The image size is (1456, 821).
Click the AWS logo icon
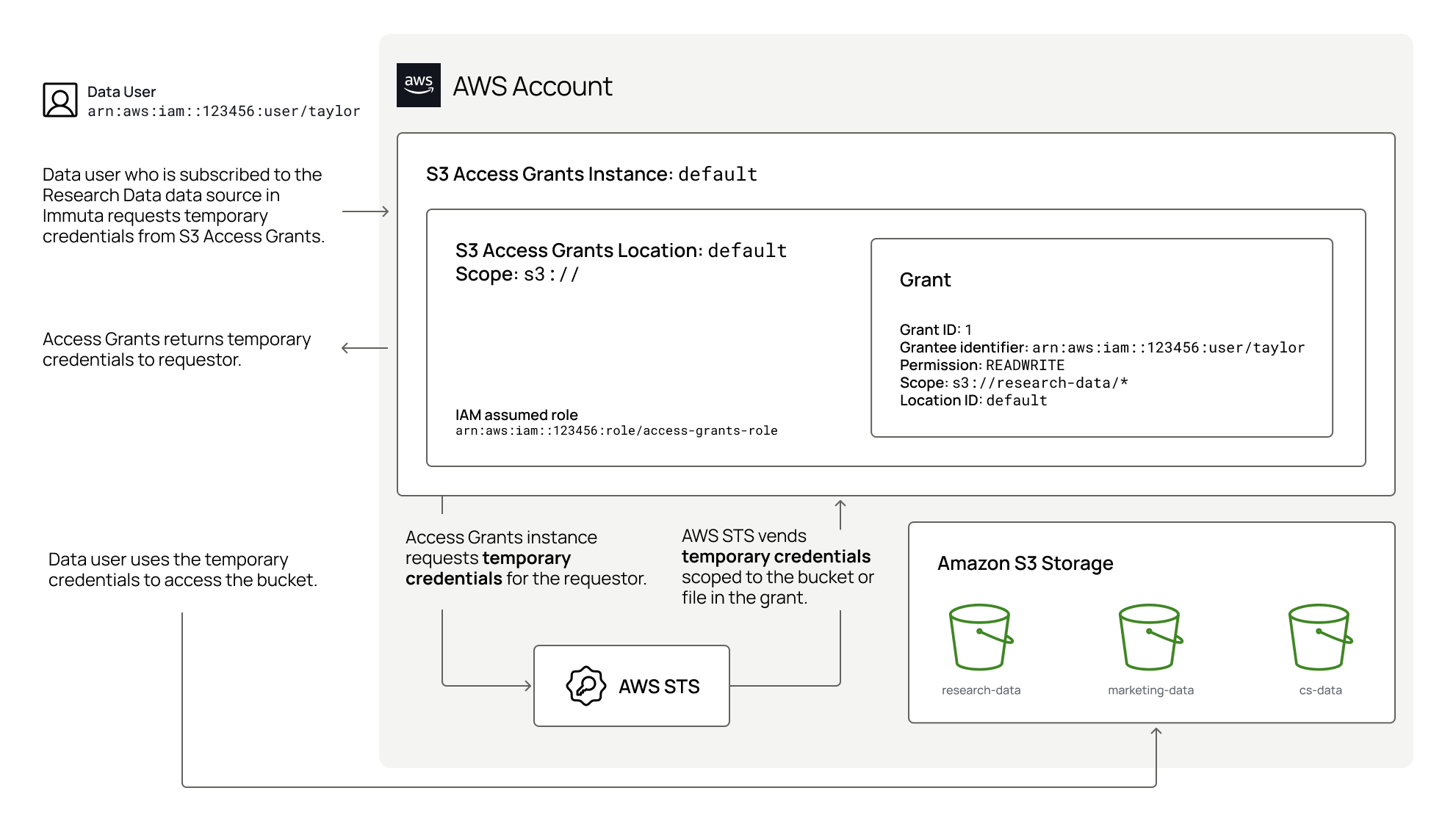tap(418, 85)
